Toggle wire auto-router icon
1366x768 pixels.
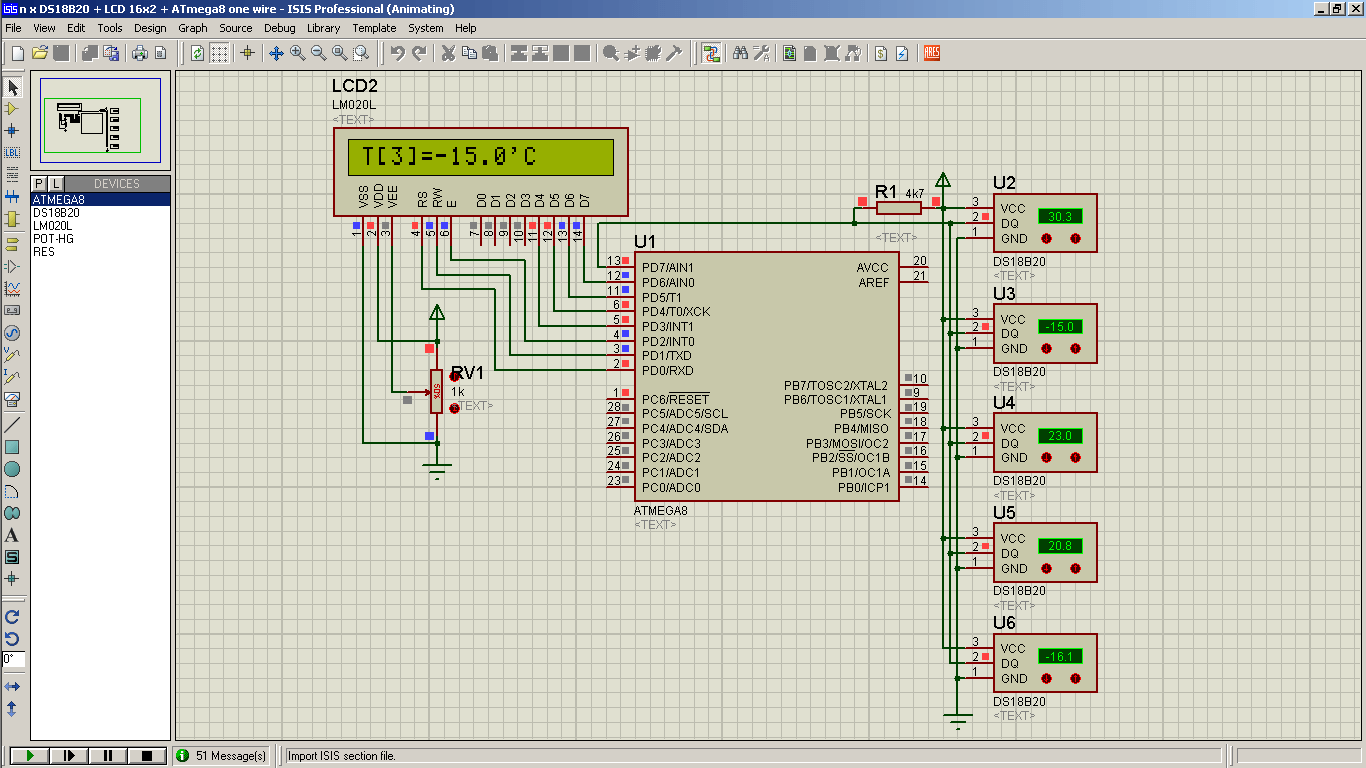[x=711, y=53]
